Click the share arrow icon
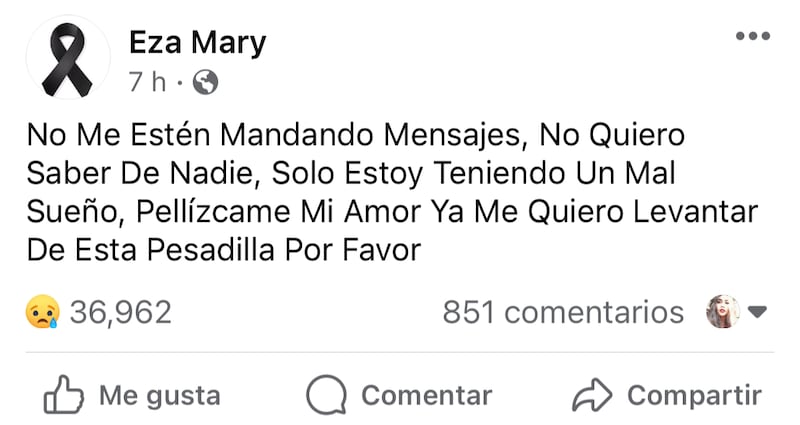Image resolution: width=800 pixels, height=425 pixels. [x=591, y=395]
